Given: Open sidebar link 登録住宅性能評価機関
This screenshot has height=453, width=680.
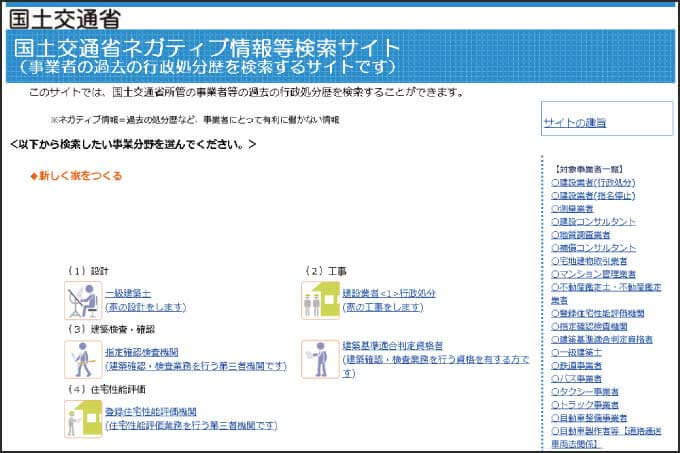Looking at the screenshot, I should click(598, 313).
